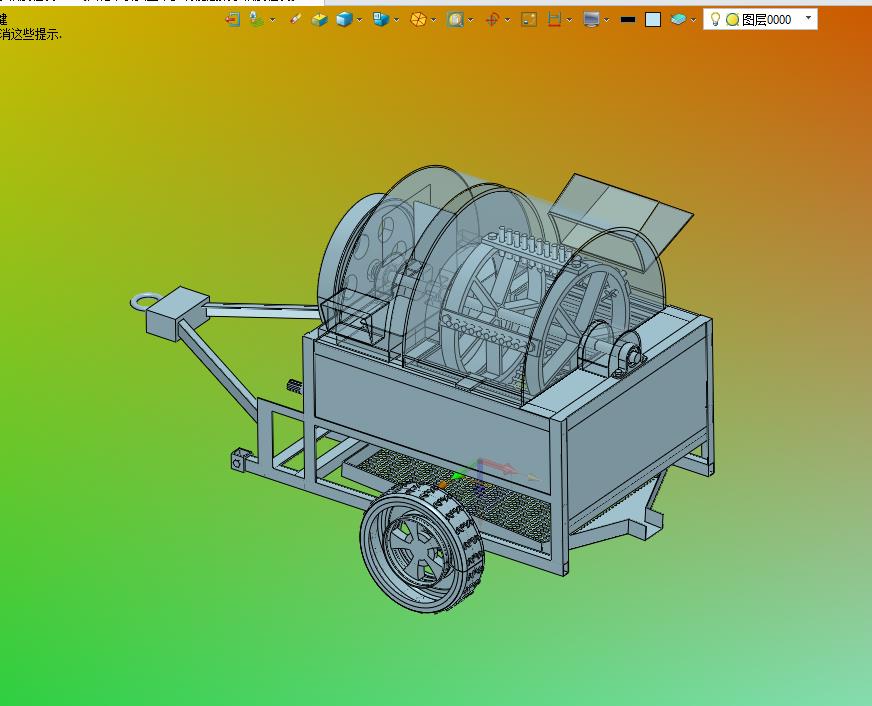Click the trailer wheel in the model
The width and height of the screenshot is (872, 706).
point(422,547)
